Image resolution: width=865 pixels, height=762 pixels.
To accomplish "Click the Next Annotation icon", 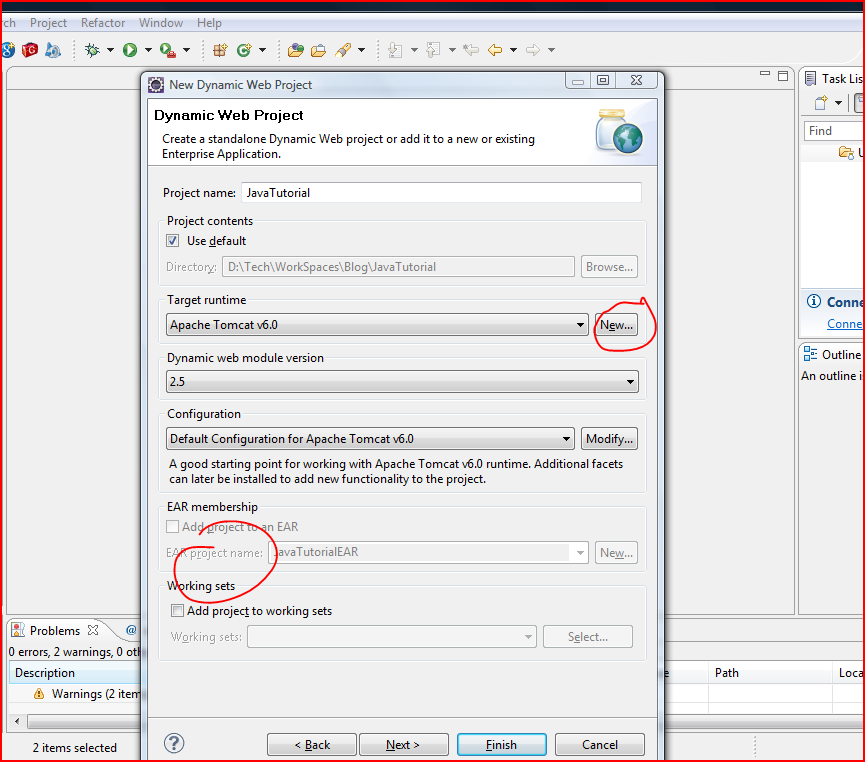I will click(x=395, y=50).
